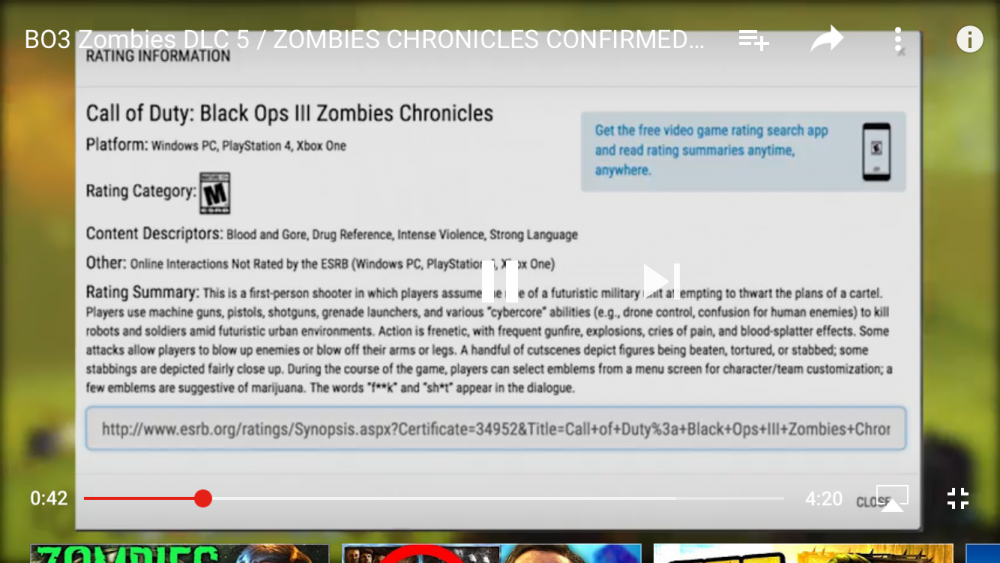The height and width of the screenshot is (563, 1000).
Task: Click the phone icon in the app banner
Action: [876, 151]
